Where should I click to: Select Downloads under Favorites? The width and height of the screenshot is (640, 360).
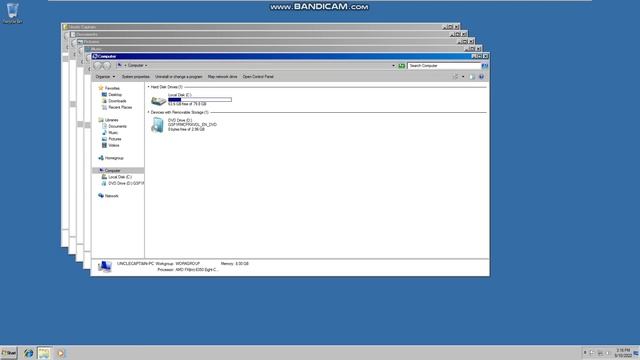tap(117, 101)
